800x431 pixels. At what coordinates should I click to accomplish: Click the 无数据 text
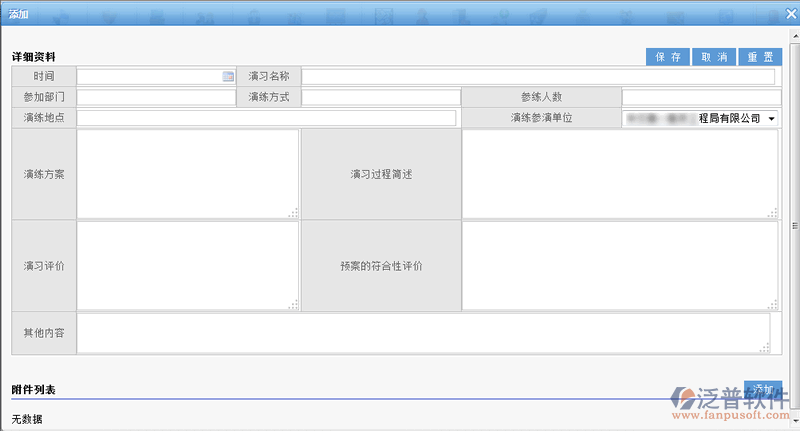click(27, 419)
